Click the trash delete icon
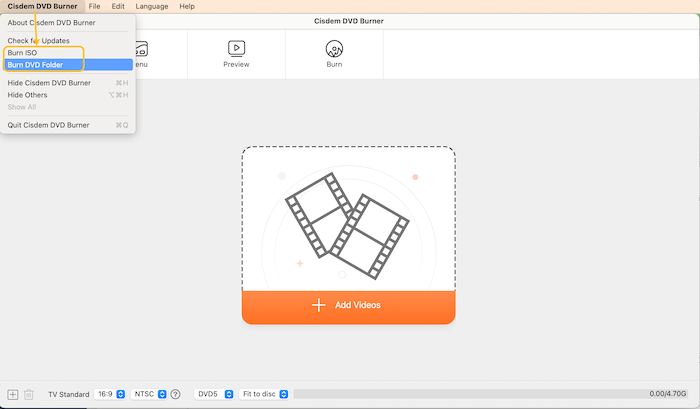 coord(29,394)
